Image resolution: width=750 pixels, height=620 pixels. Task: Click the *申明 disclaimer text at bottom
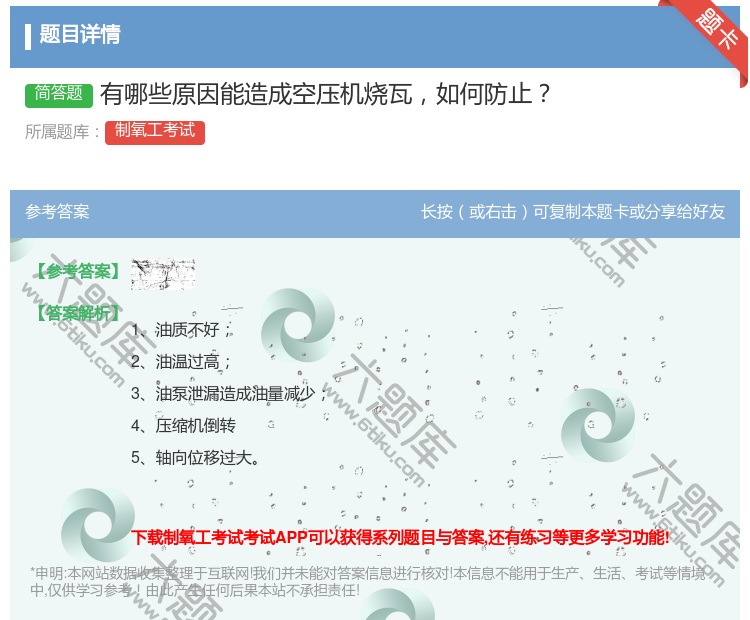[367, 582]
